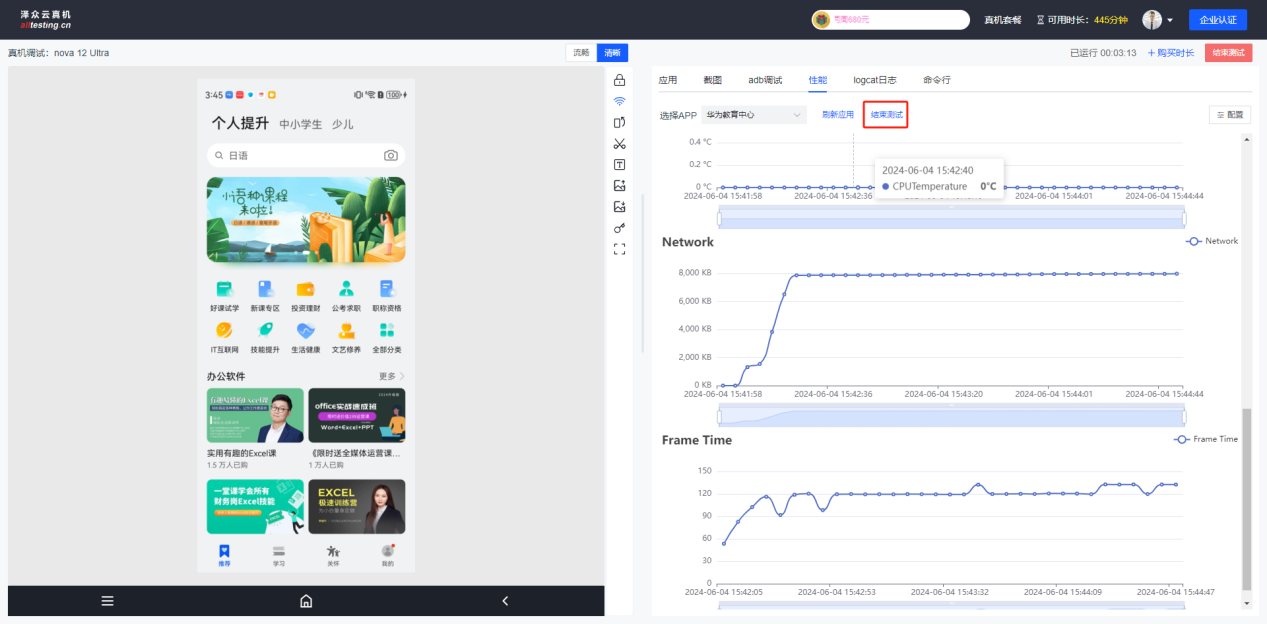Click the rotate device icon
This screenshot has height=624, width=1267.
[619, 122]
